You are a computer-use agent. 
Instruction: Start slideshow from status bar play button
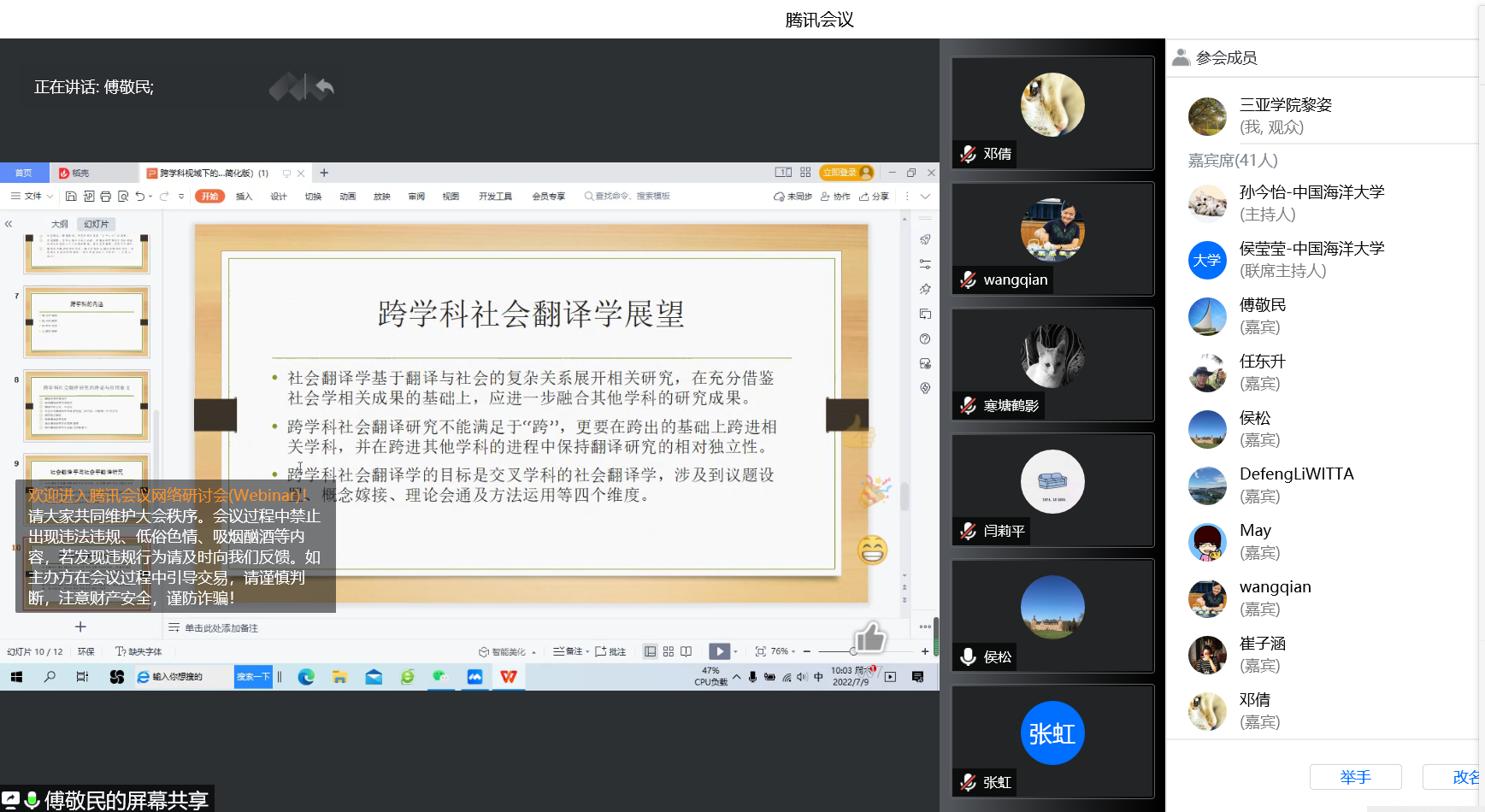719,651
